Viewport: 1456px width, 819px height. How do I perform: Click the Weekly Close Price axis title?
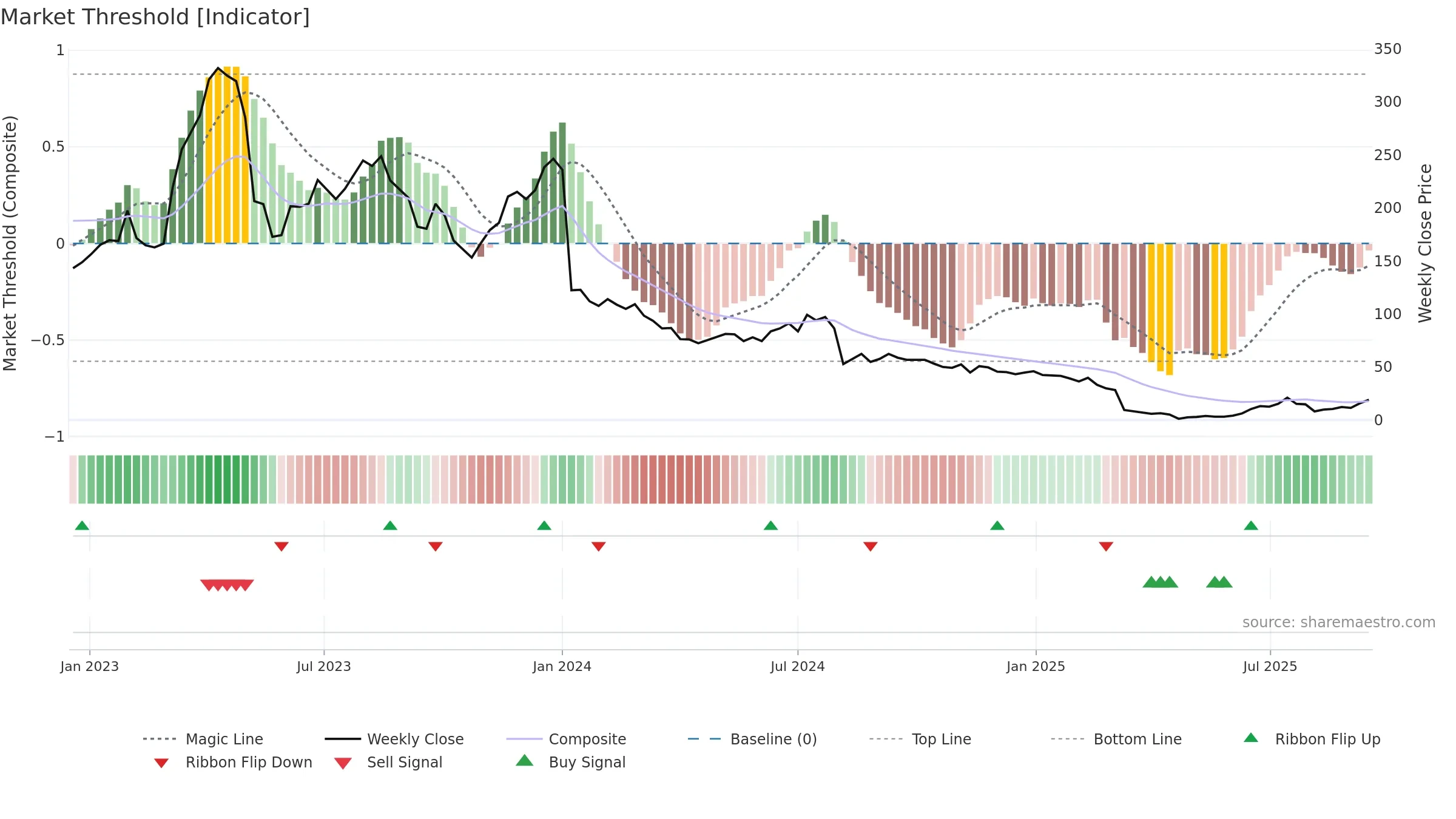pyautogui.click(x=1425, y=243)
